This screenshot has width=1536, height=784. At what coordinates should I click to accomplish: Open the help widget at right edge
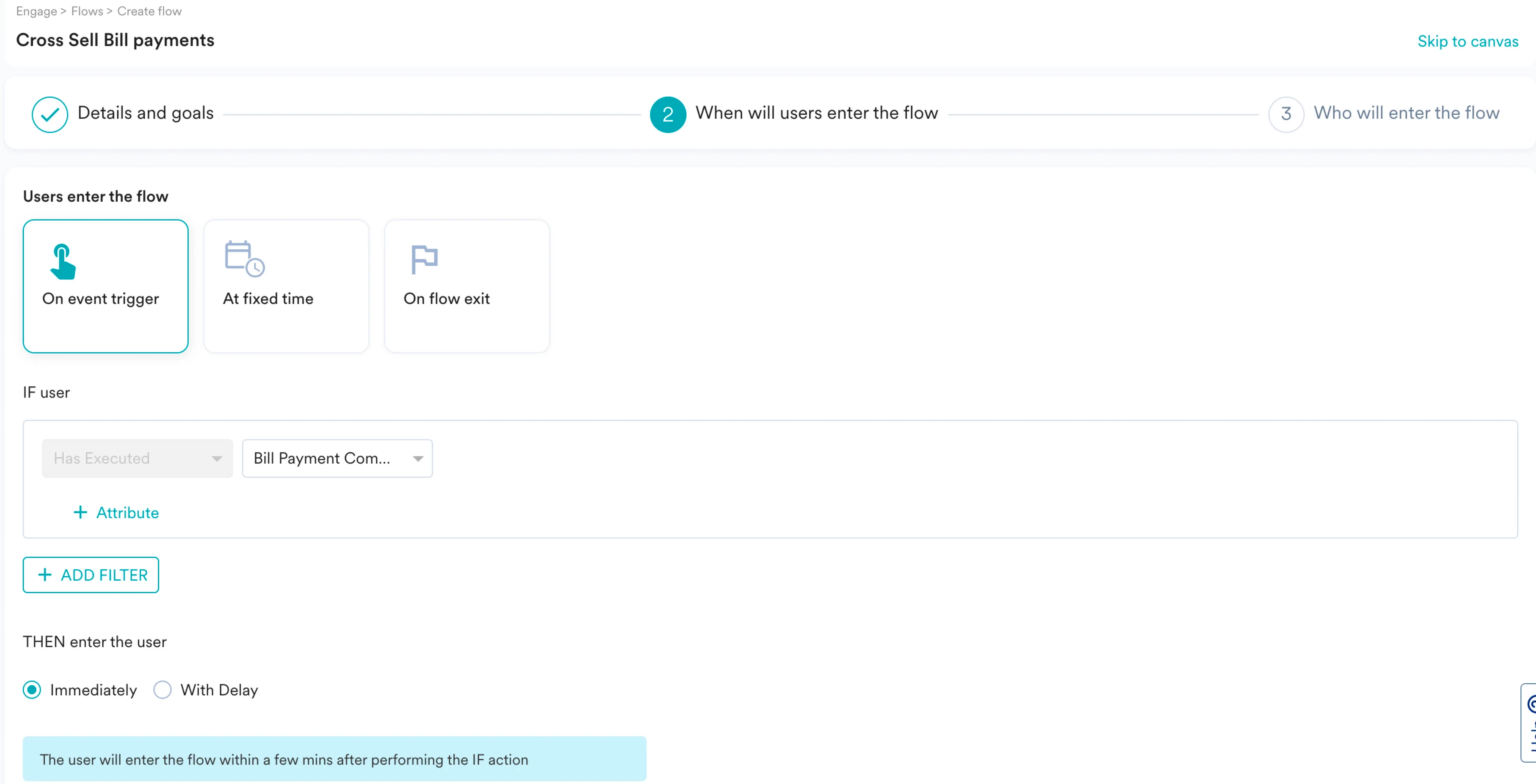point(1529,723)
